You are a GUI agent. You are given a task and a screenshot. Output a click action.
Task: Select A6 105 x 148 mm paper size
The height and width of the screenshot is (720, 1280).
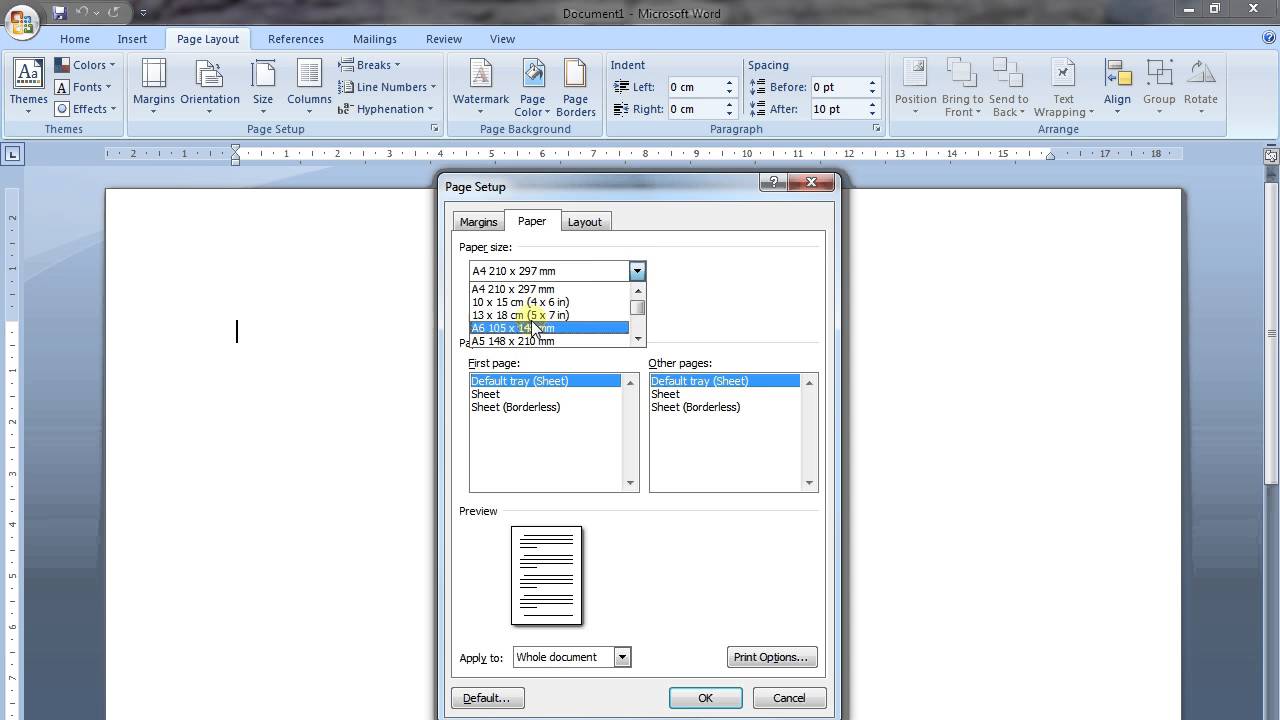pyautogui.click(x=549, y=328)
